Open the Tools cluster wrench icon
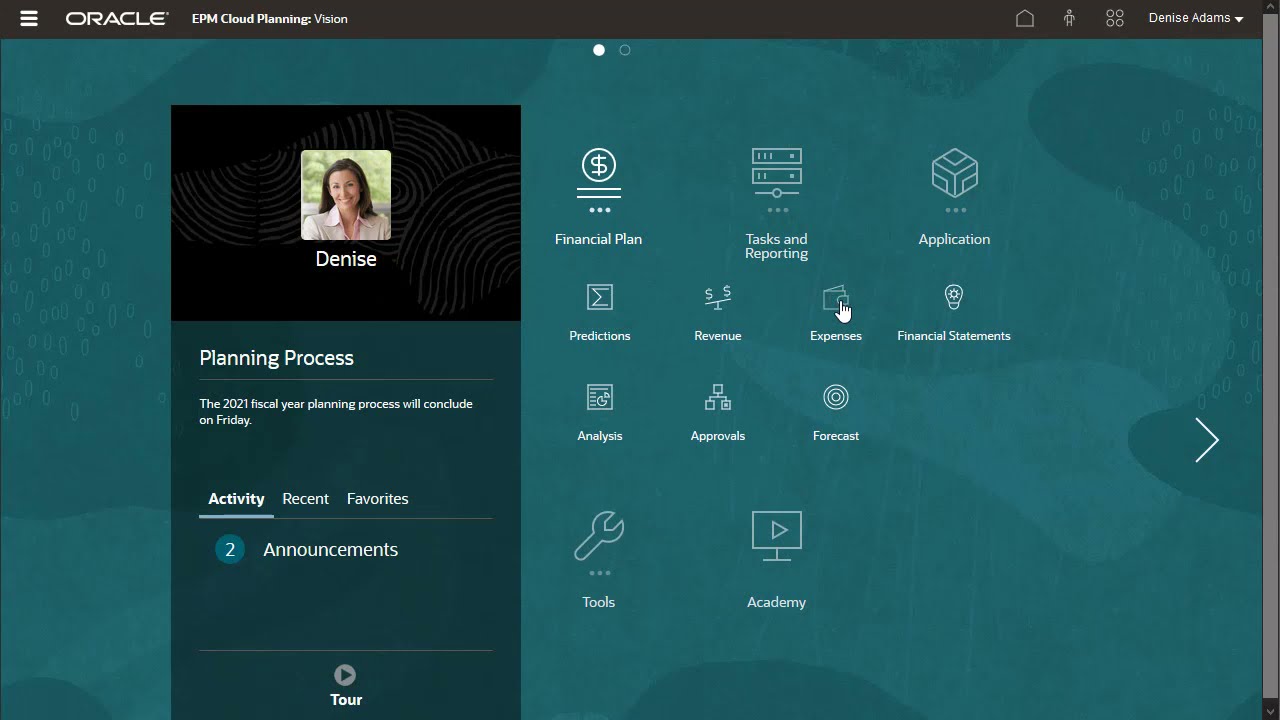 (x=599, y=536)
